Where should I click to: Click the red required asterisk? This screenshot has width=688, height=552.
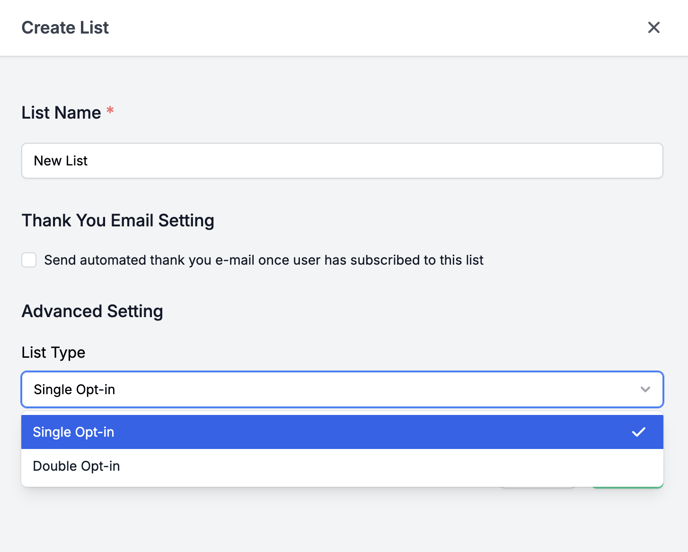(x=110, y=110)
